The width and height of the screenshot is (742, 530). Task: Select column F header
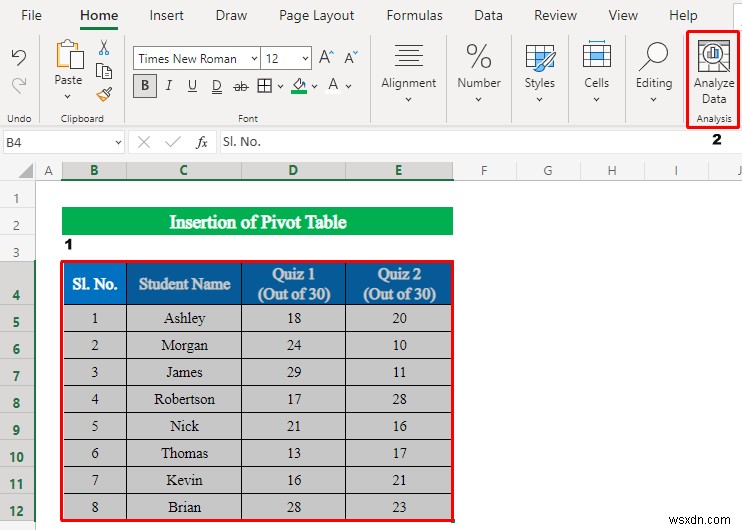(x=484, y=170)
